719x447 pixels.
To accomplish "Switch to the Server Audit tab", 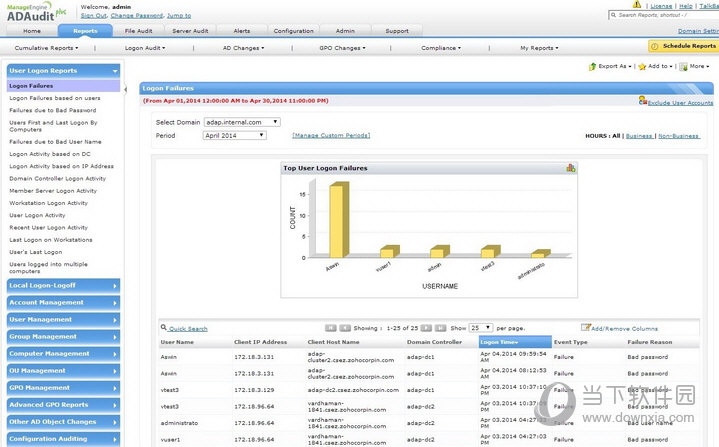I will tap(190, 31).
